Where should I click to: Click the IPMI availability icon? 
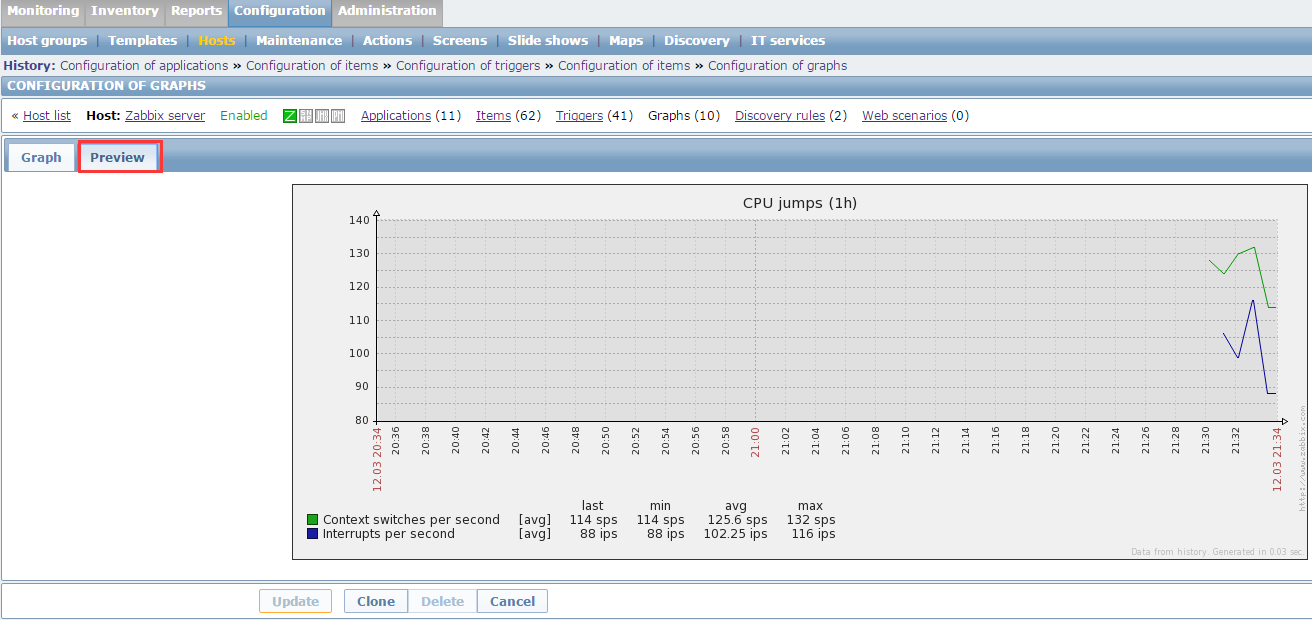(x=338, y=116)
